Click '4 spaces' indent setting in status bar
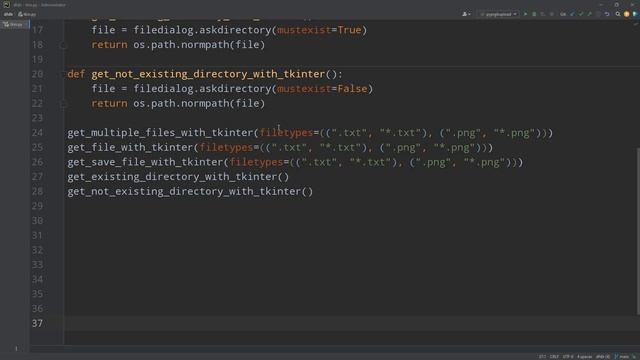640x360 pixels. tap(584, 357)
